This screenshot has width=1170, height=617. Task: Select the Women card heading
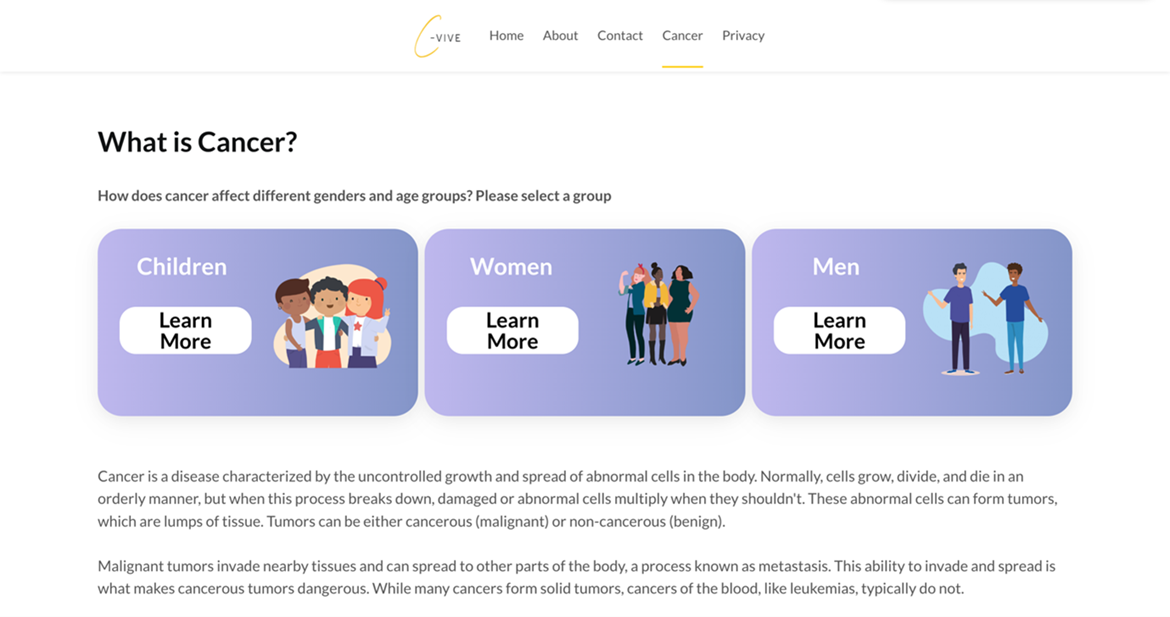[x=511, y=266]
